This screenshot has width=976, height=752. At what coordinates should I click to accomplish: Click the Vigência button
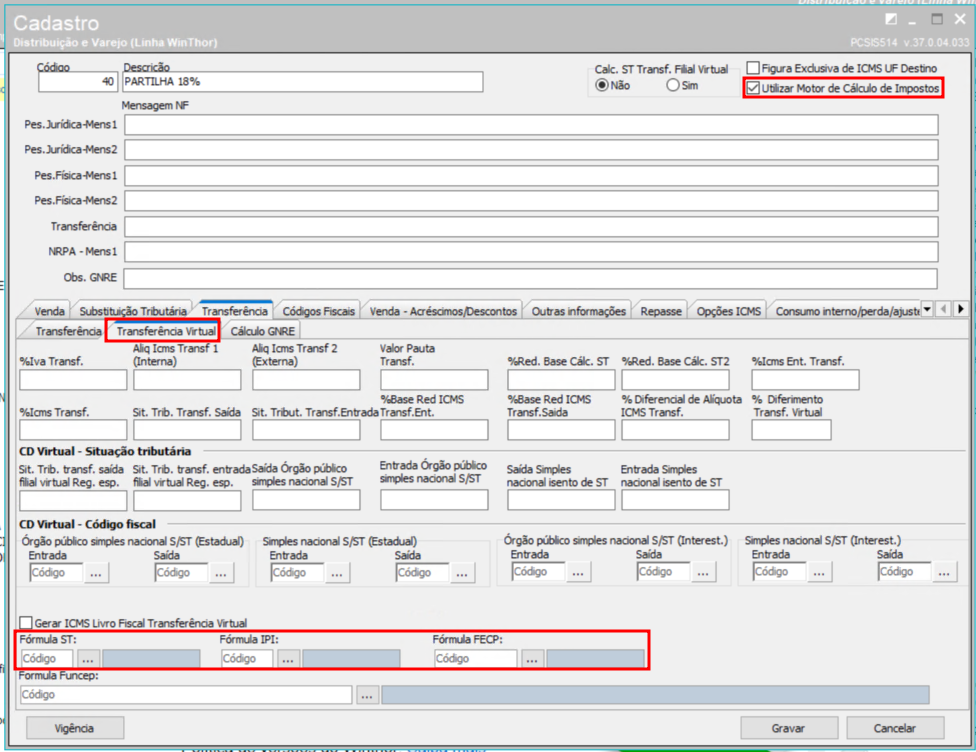tap(75, 728)
